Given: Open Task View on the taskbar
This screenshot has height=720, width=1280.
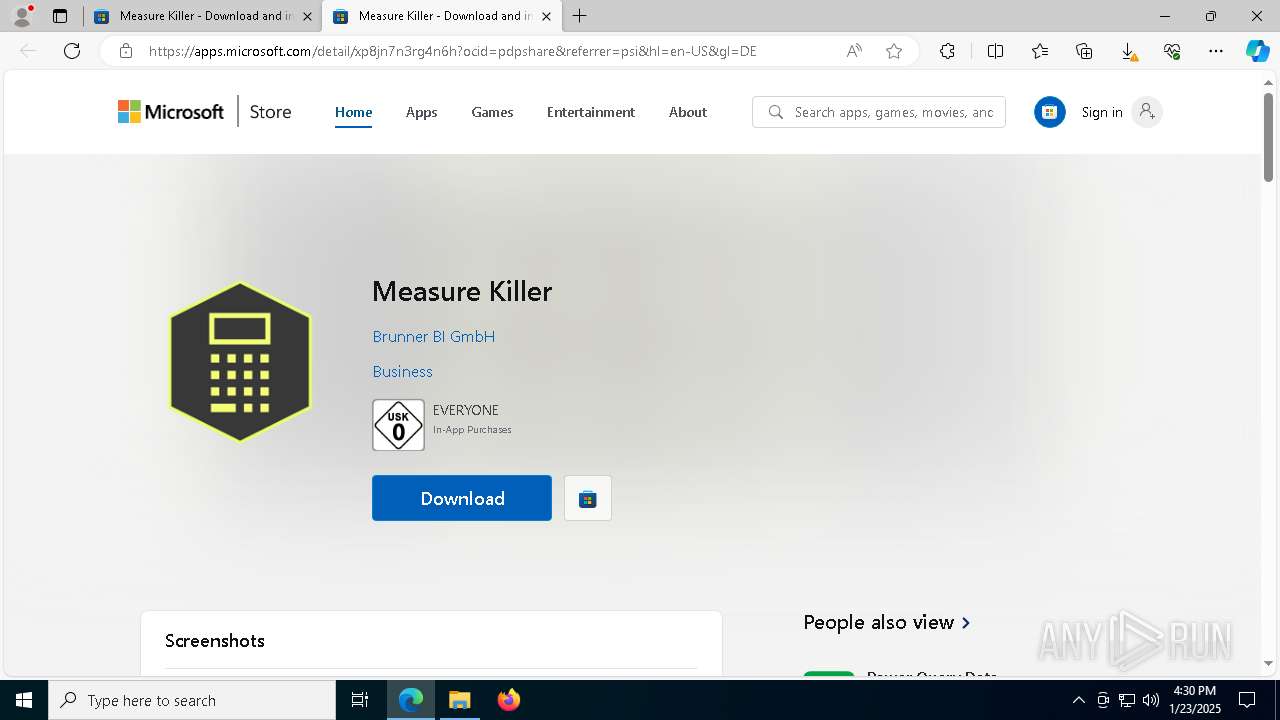Looking at the screenshot, I should (360, 700).
